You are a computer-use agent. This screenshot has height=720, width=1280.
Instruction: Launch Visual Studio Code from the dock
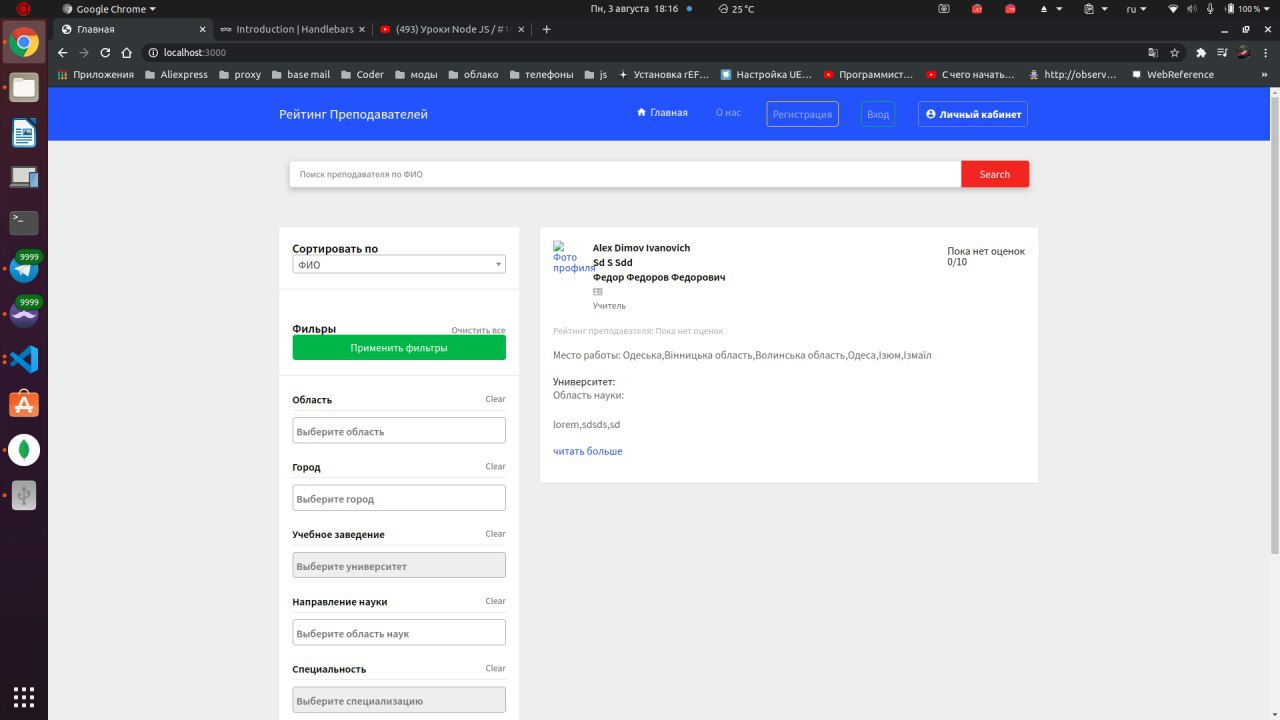(24, 359)
